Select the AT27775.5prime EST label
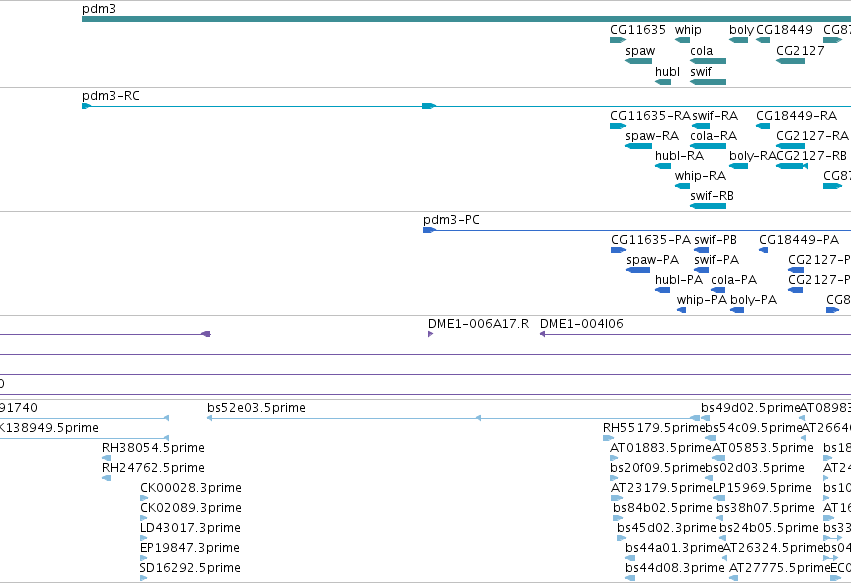Screen dimensions: 851x583 [x=780, y=568]
